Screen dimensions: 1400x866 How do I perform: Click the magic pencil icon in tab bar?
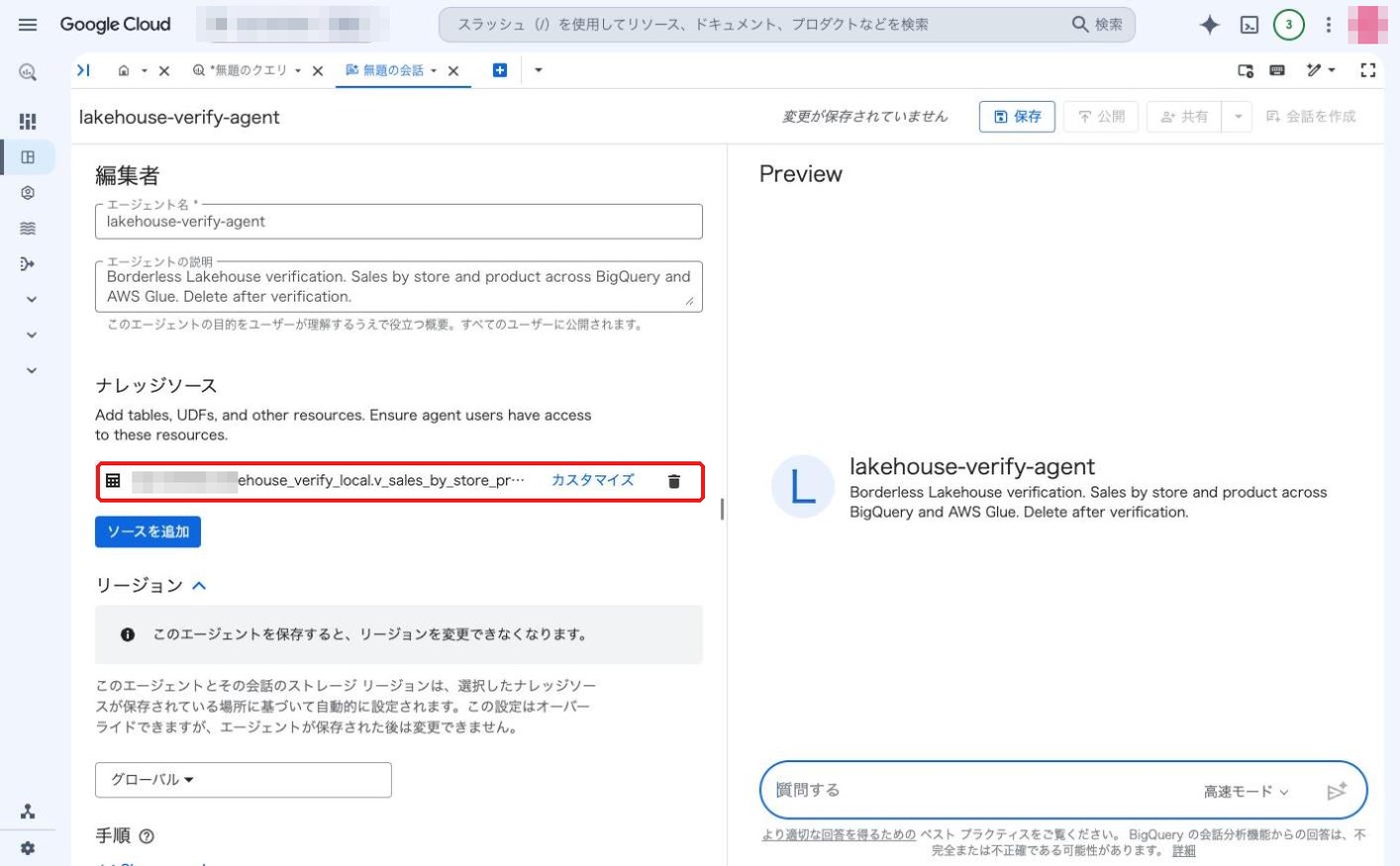click(x=1314, y=70)
